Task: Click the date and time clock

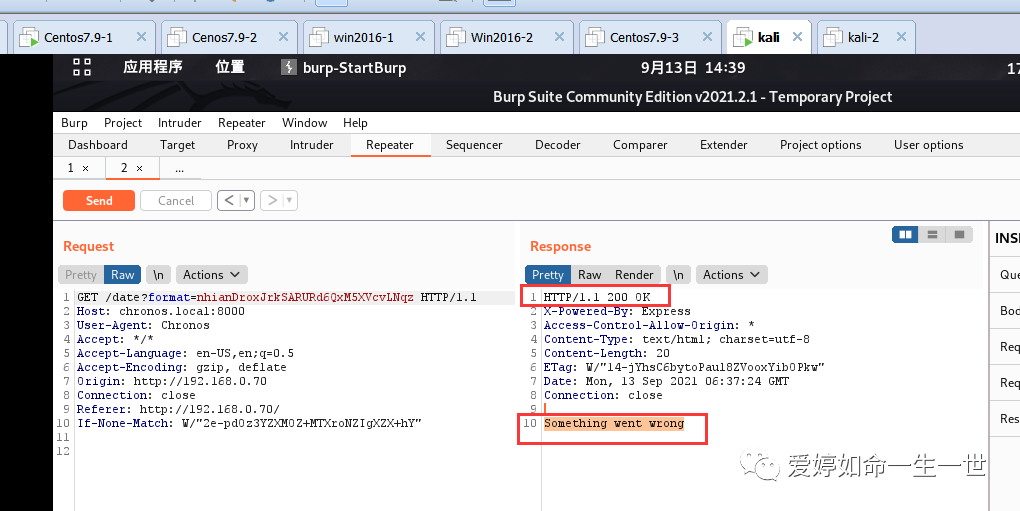Action: 693,68
